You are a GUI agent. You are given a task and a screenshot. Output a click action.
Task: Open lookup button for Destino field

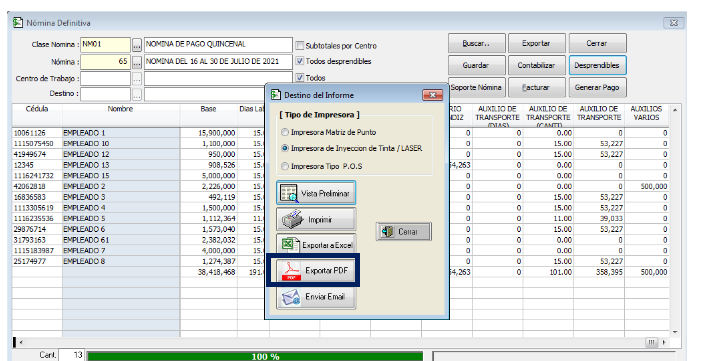(x=137, y=94)
